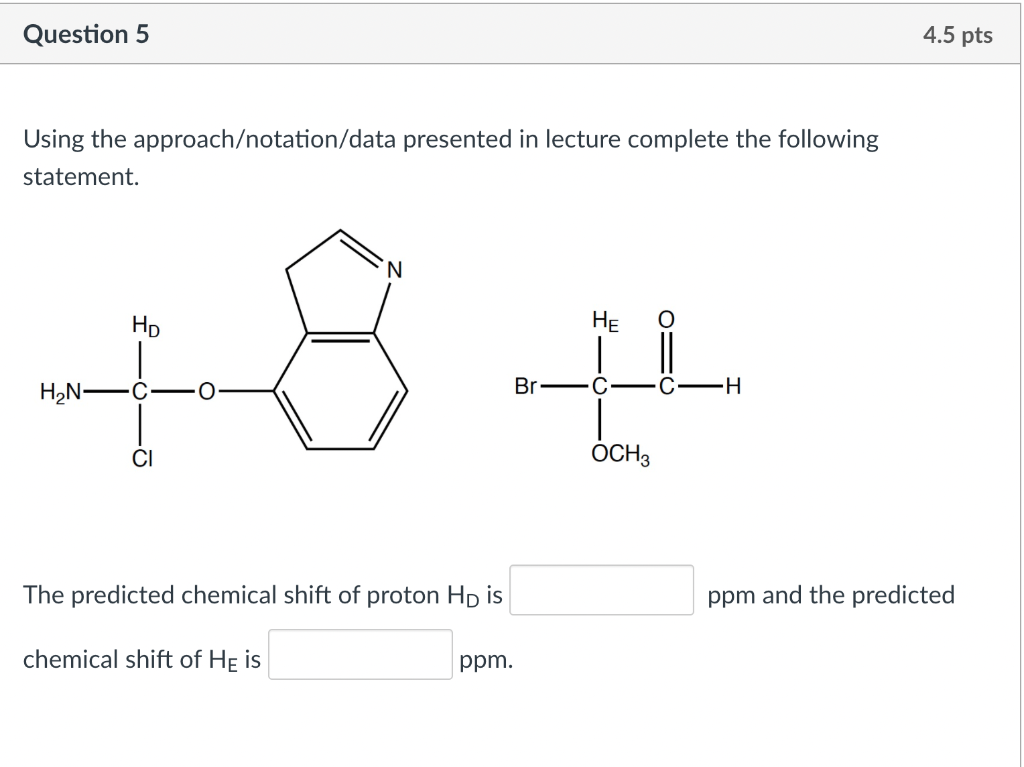The width and height of the screenshot is (1024, 767).
Task: Click the central C of the right structure
Action: click(600, 387)
